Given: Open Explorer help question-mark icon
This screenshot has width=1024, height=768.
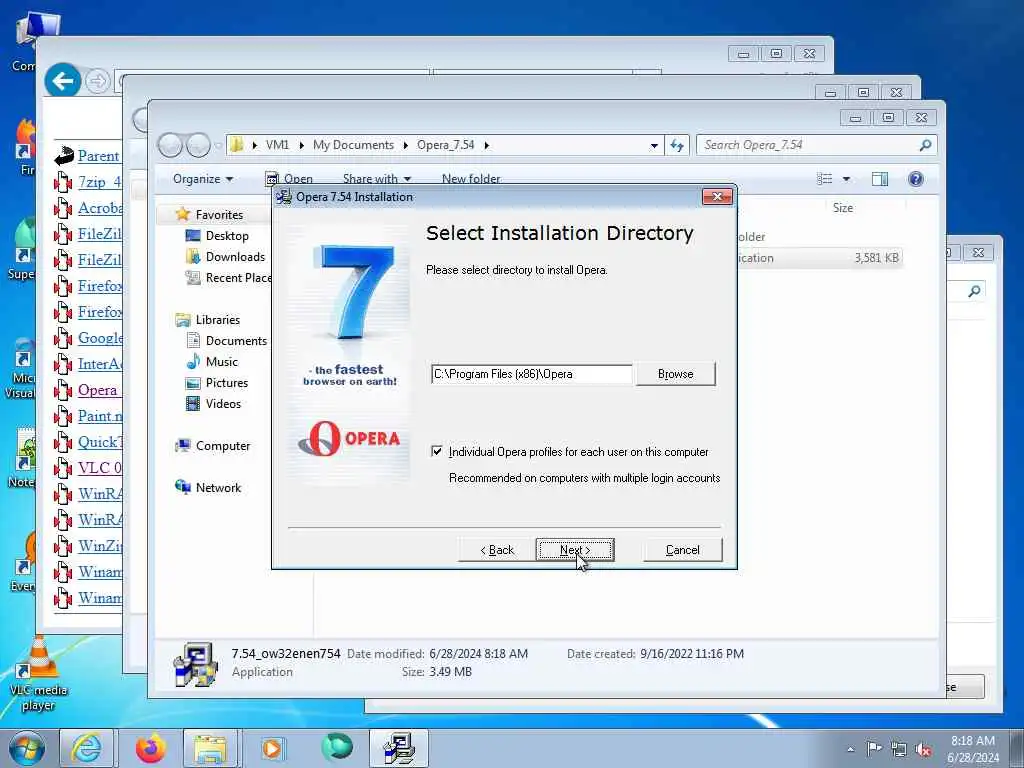Looking at the screenshot, I should click(x=916, y=179).
